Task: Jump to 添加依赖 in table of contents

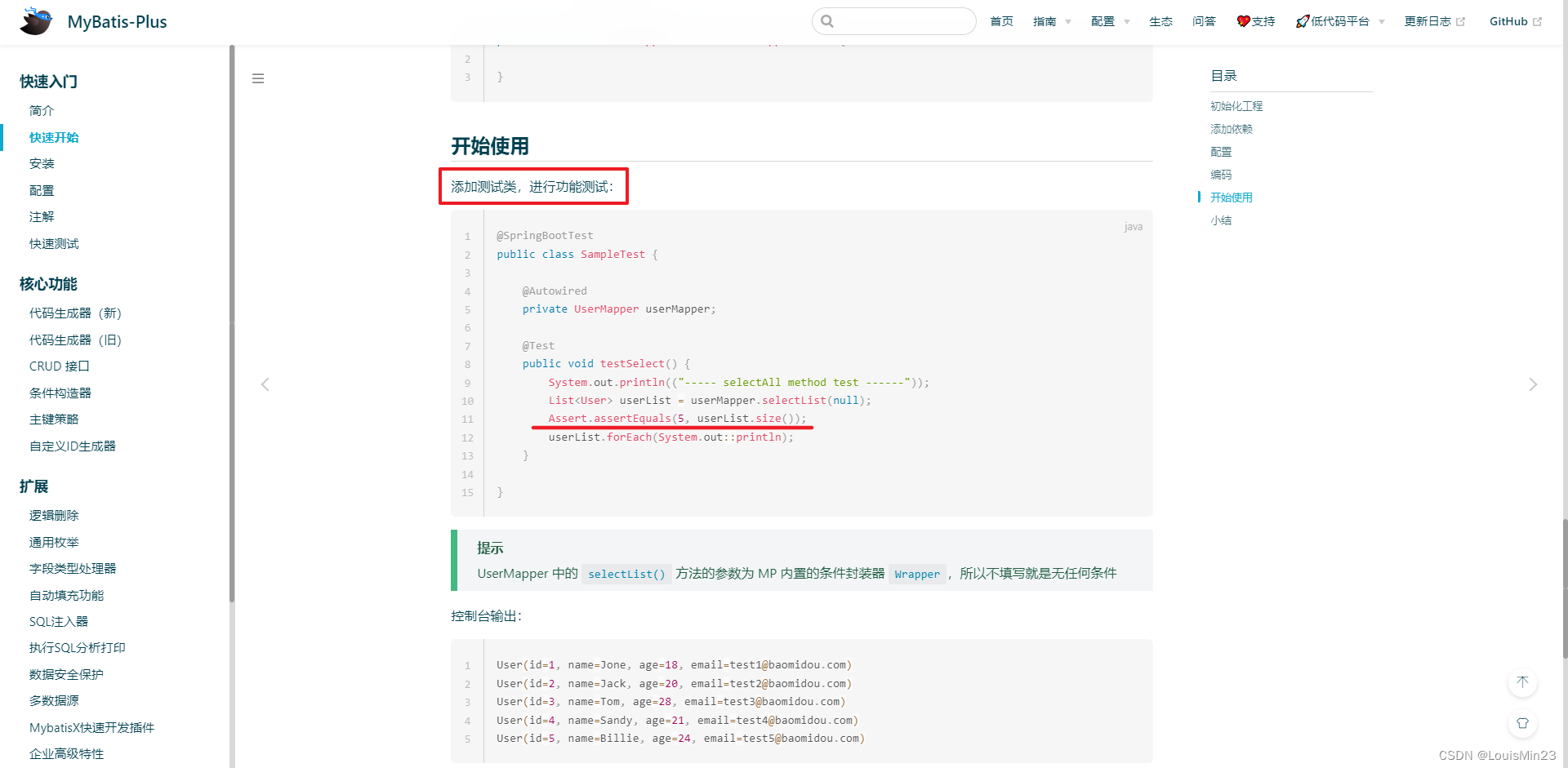Action: click(1232, 129)
